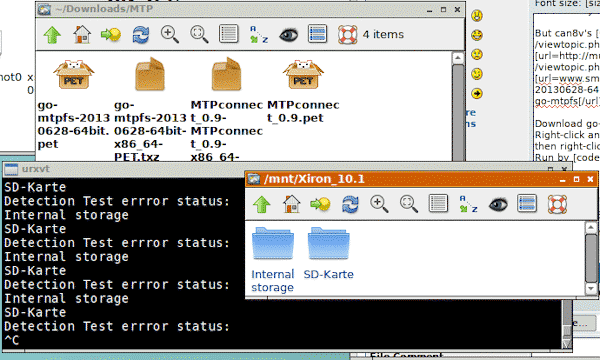
Task: Click scroll-up arrow in Xiron_10.1 window
Action: tap(591, 228)
